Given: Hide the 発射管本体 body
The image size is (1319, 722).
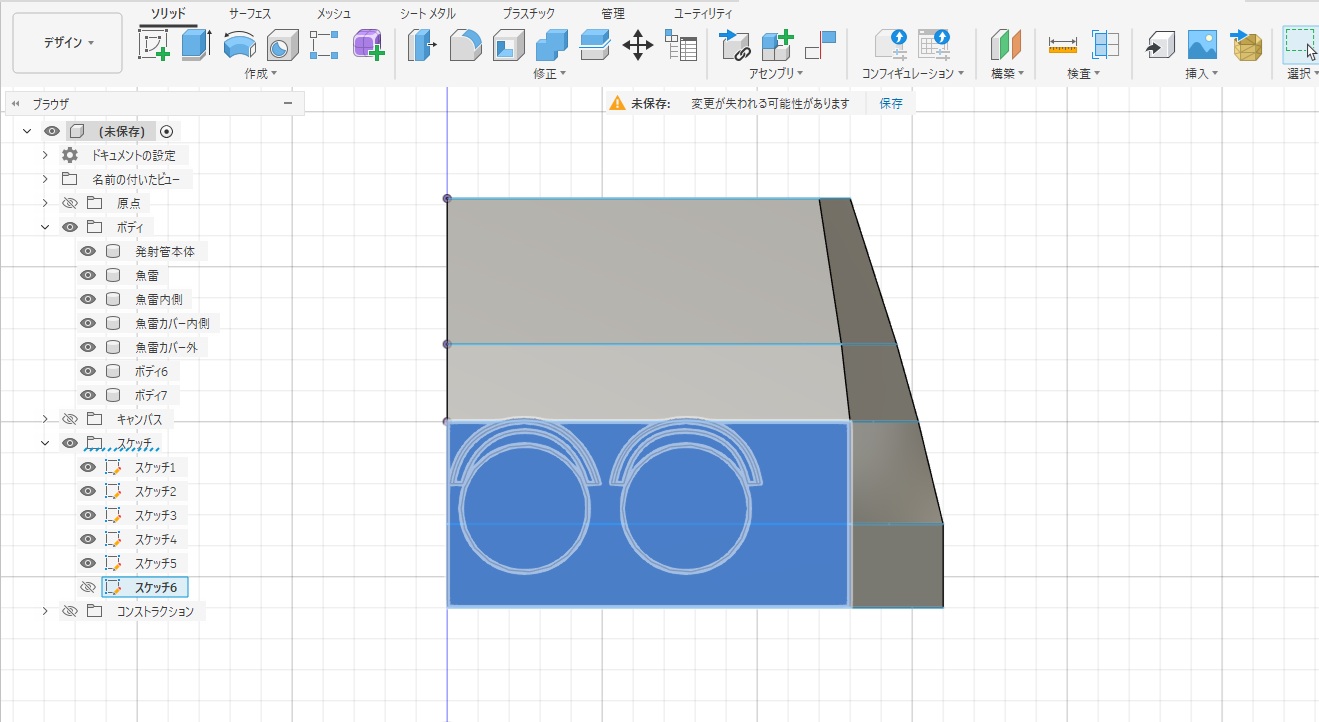Looking at the screenshot, I should click(88, 252).
